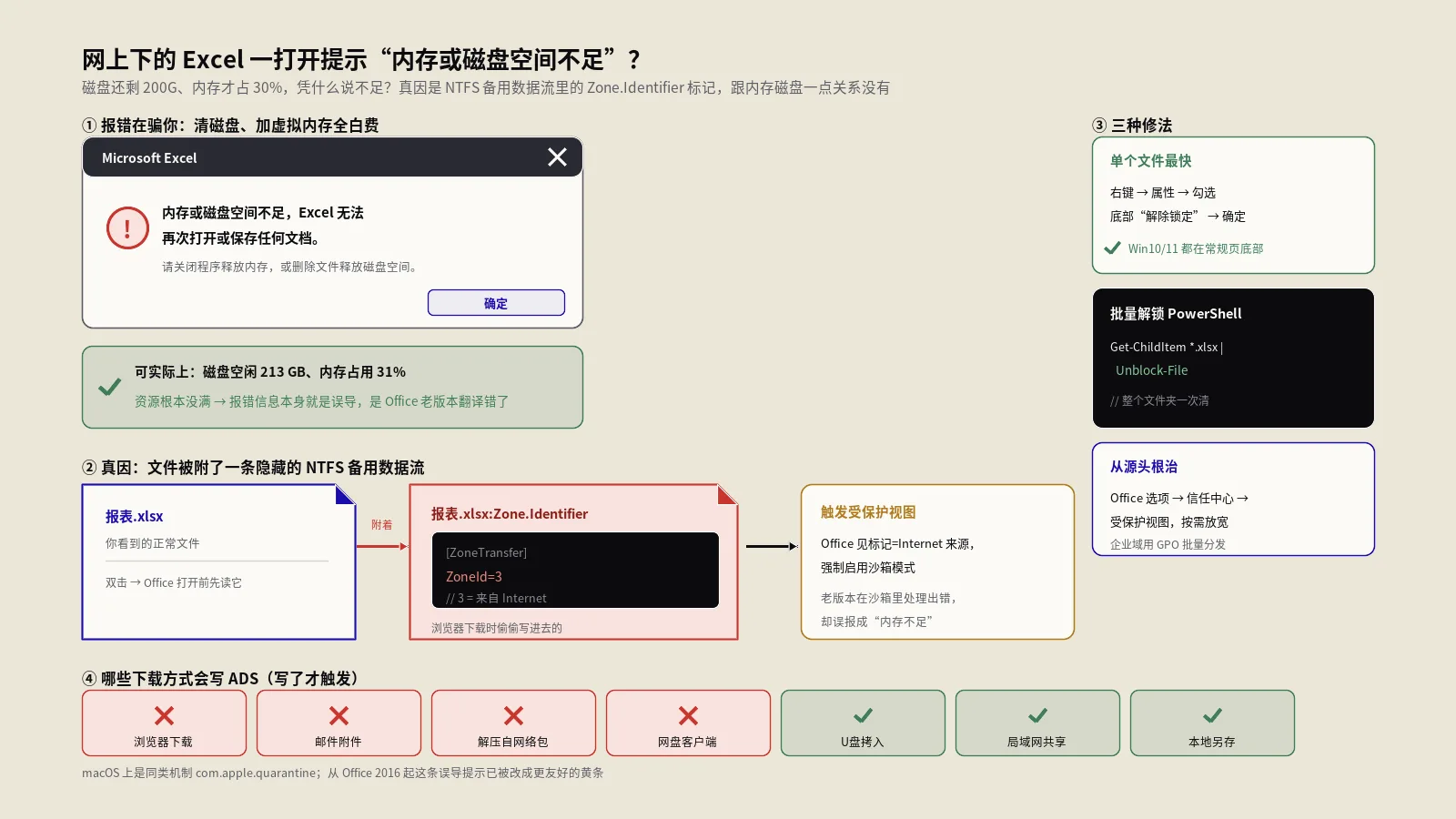Click the 你看到的正常文件 caption
The image size is (1456, 819).
[153, 543]
